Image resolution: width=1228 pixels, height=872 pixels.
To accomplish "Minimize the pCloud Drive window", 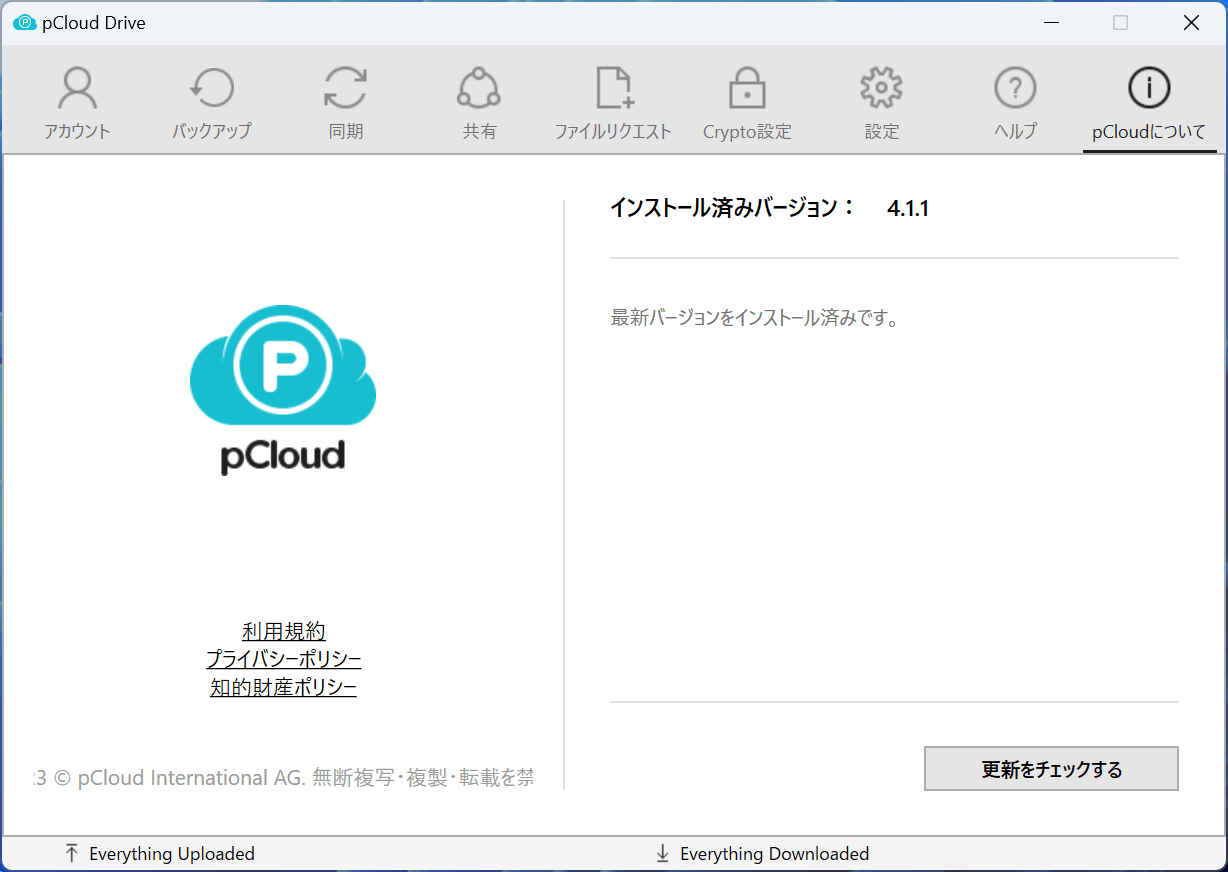I will click(1051, 23).
